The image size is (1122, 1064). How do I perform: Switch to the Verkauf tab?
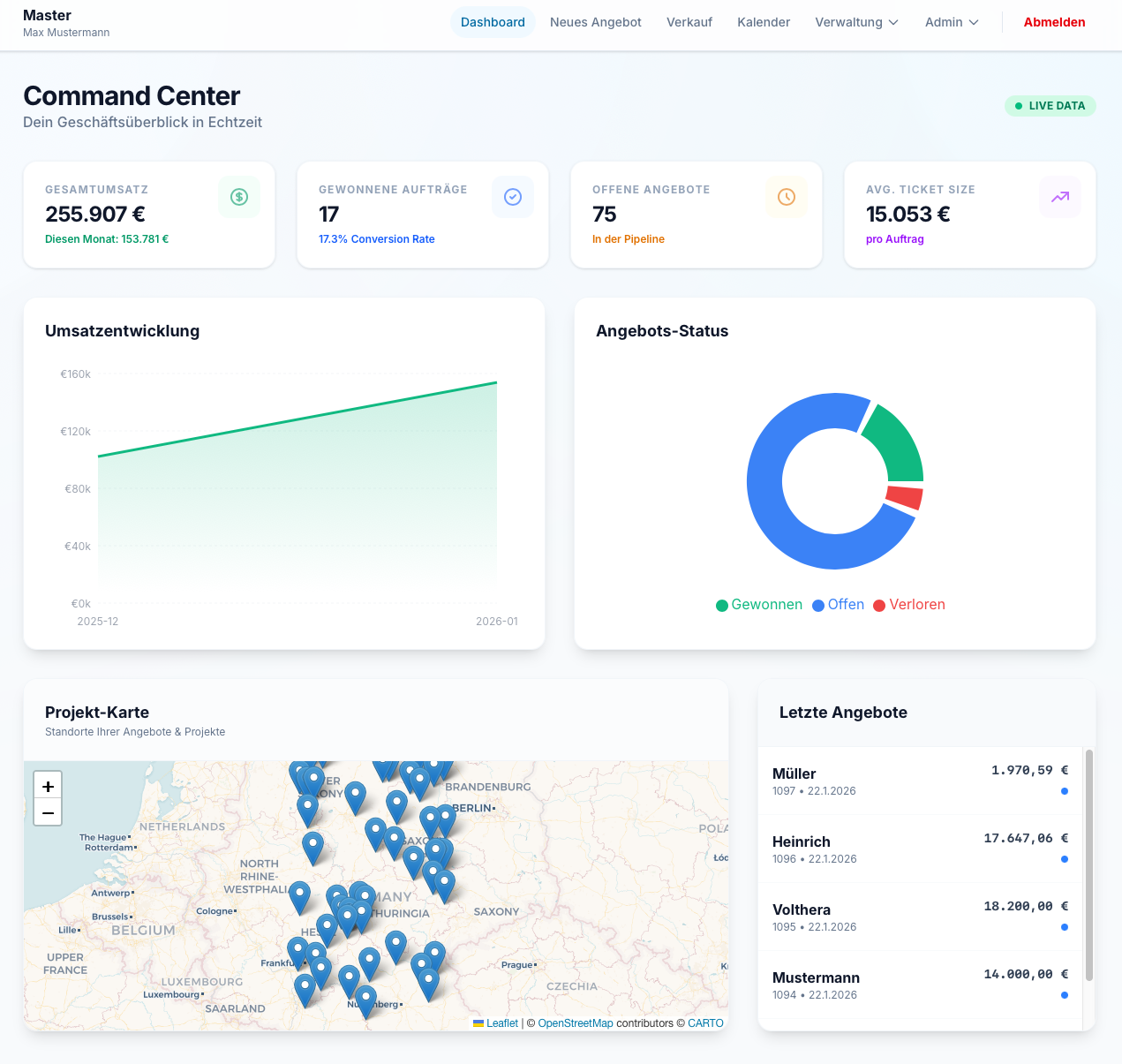[x=689, y=22]
